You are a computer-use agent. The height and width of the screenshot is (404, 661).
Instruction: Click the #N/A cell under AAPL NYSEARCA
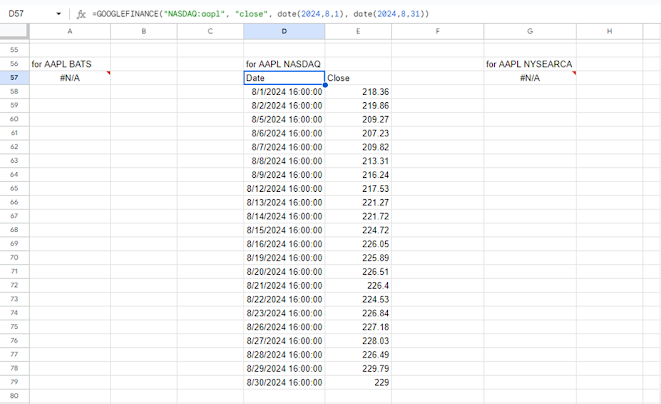click(530, 78)
